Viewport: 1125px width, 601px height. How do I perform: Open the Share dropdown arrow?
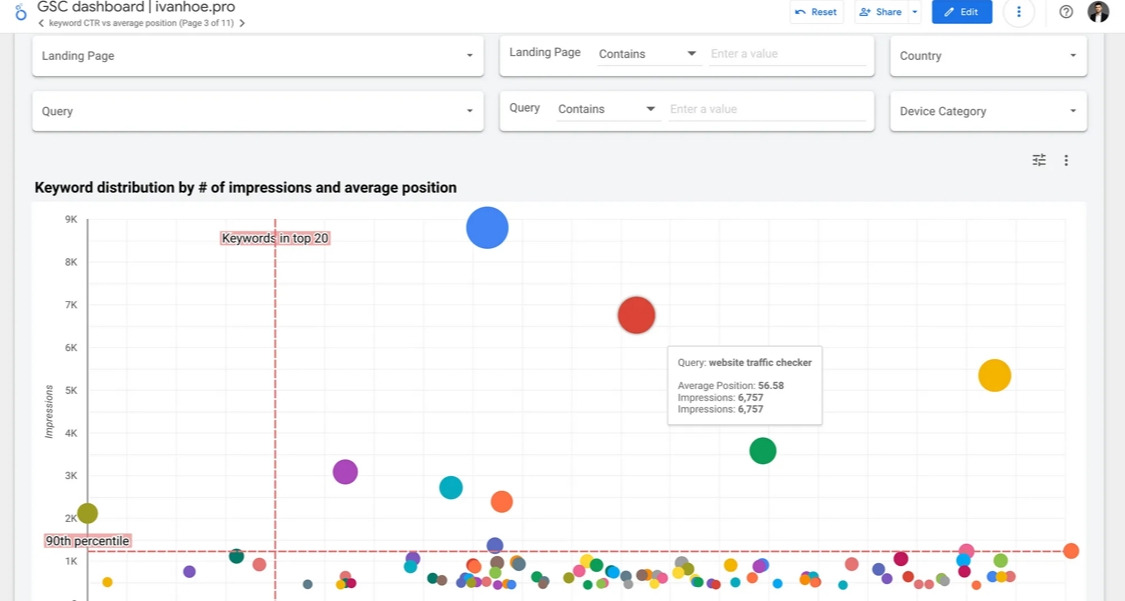click(915, 11)
